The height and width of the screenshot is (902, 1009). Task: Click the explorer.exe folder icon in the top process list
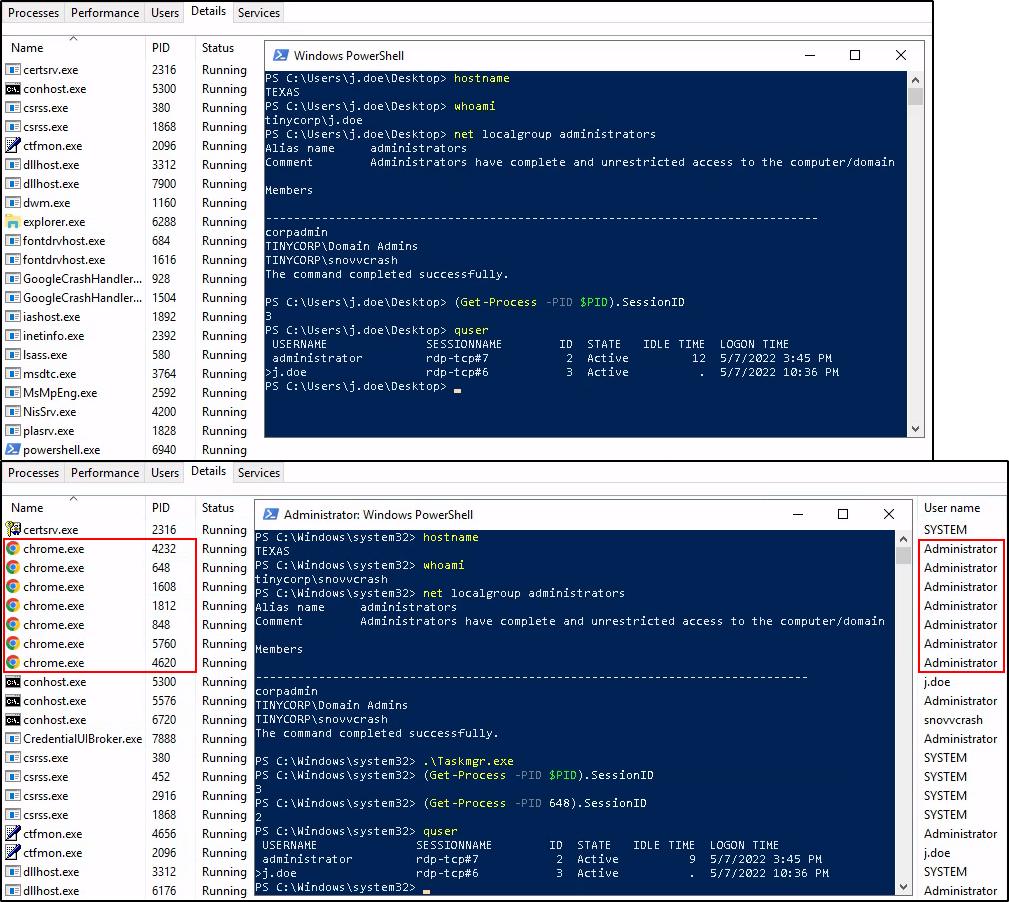coord(13,222)
